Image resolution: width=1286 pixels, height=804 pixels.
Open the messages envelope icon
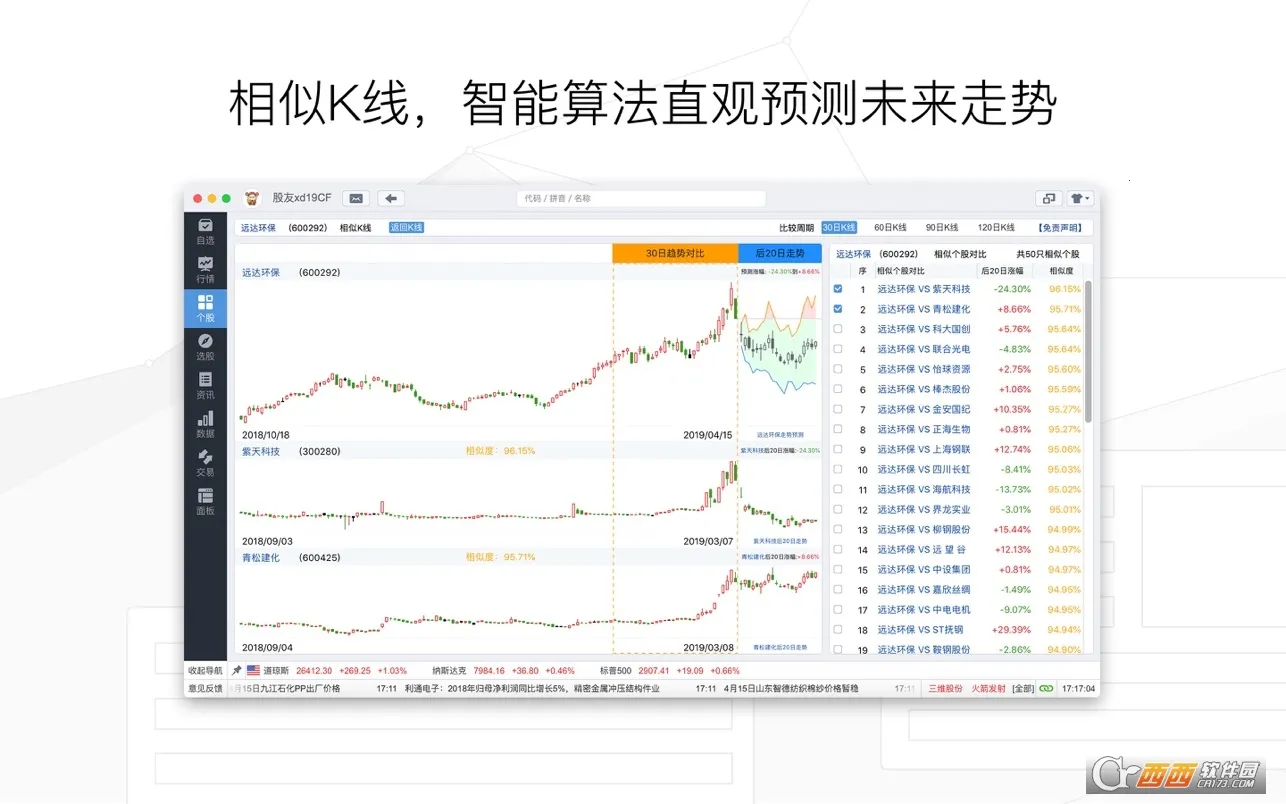point(356,198)
